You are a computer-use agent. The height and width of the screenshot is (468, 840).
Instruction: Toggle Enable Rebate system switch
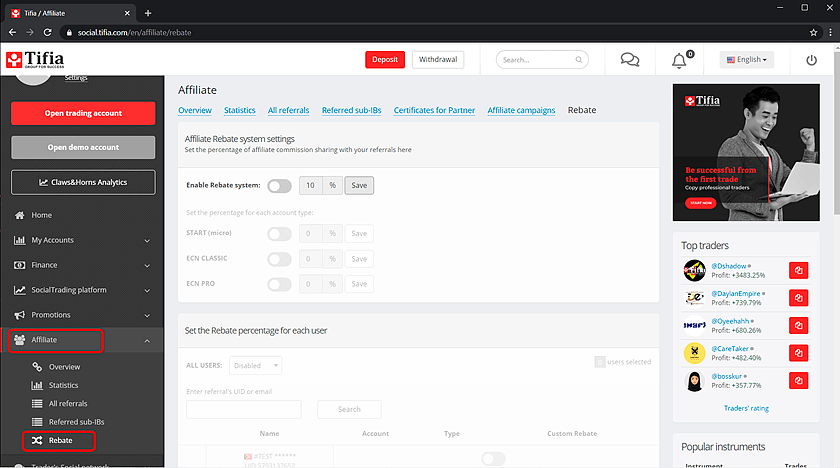pyautogui.click(x=279, y=186)
